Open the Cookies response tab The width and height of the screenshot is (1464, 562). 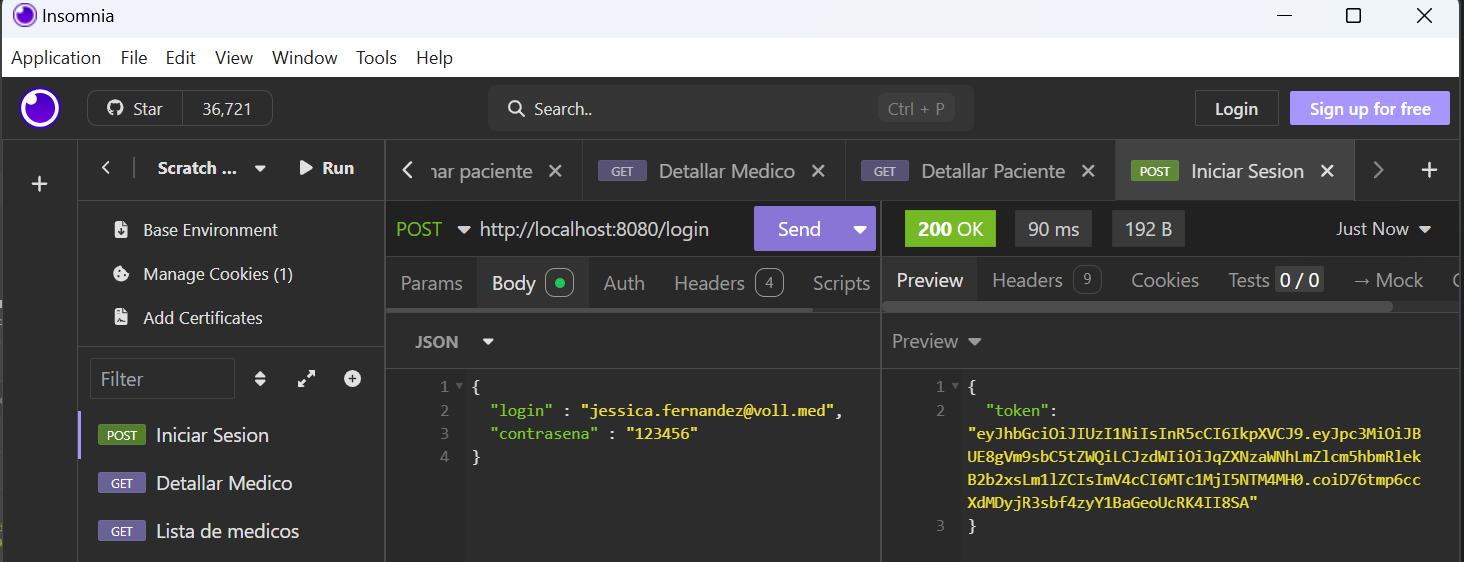pyautogui.click(x=1165, y=280)
